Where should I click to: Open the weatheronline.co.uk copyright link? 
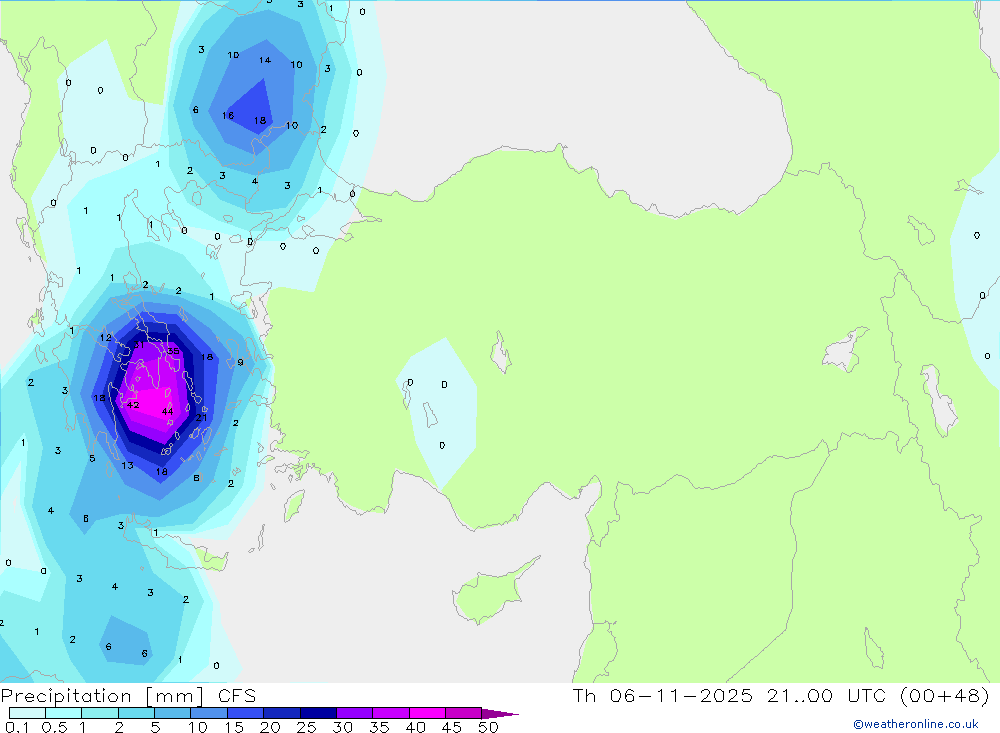[x=916, y=724]
